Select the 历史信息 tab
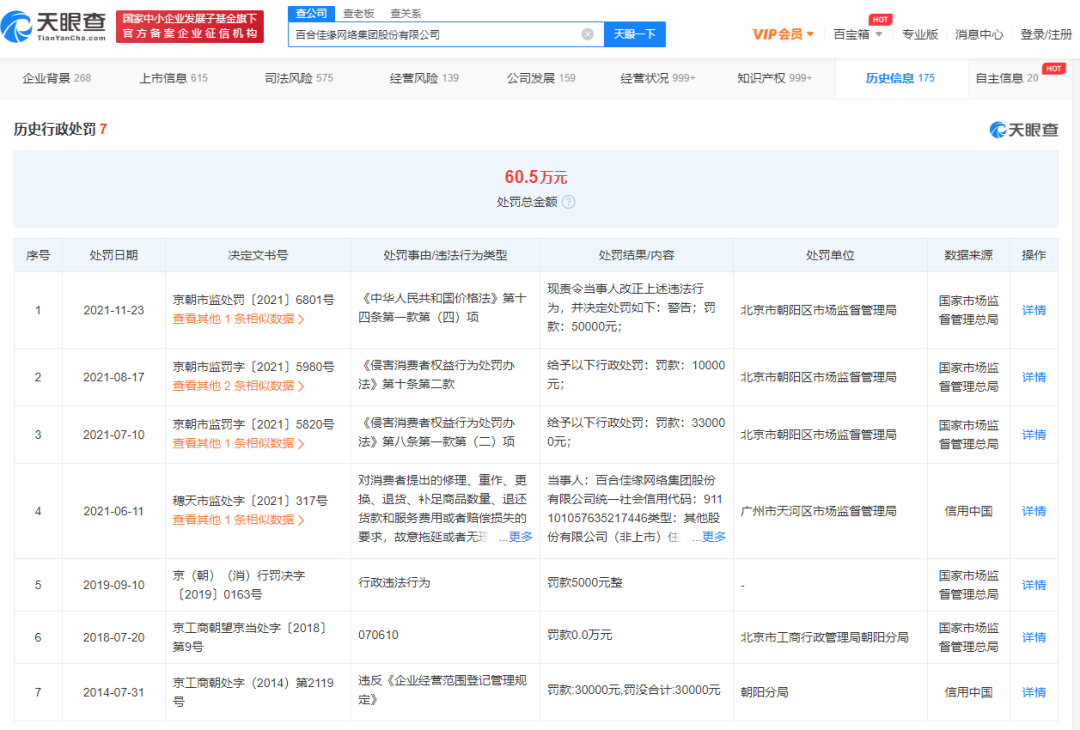 (900, 79)
